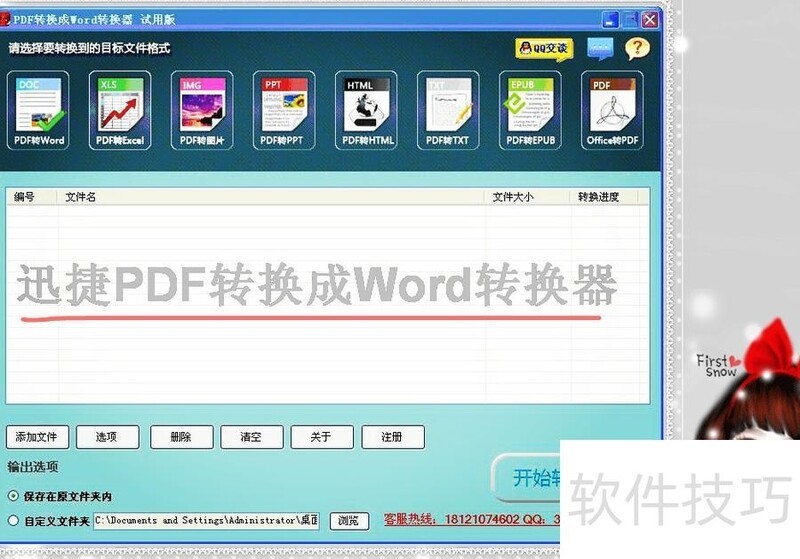Viewport: 800px width, 559px height.
Task: Select the Office转PDF conversion icon
Action: pyautogui.click(x=612, y=110)
